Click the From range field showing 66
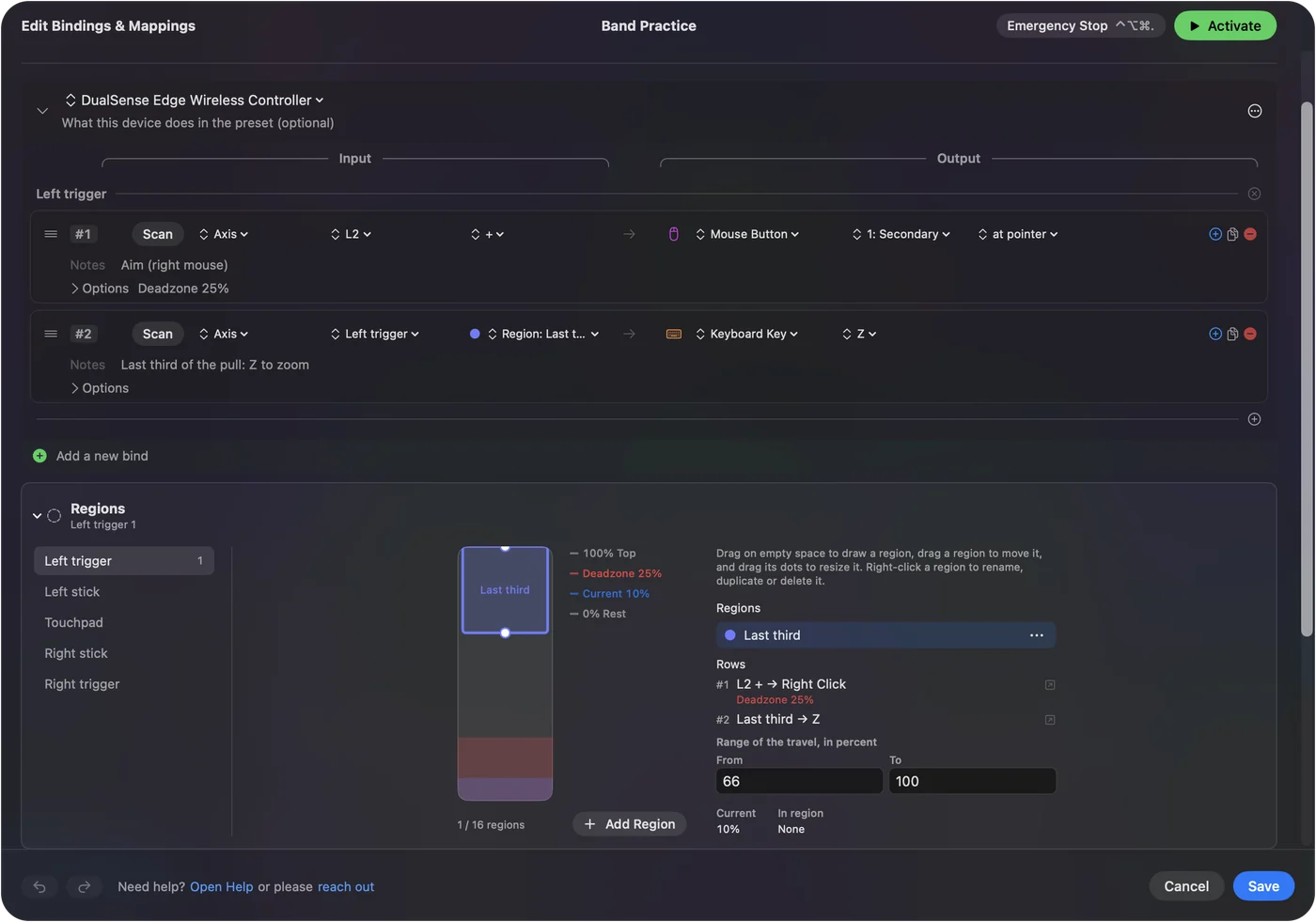This screenshot has height=922, width=1316. (x=799, y=781)
